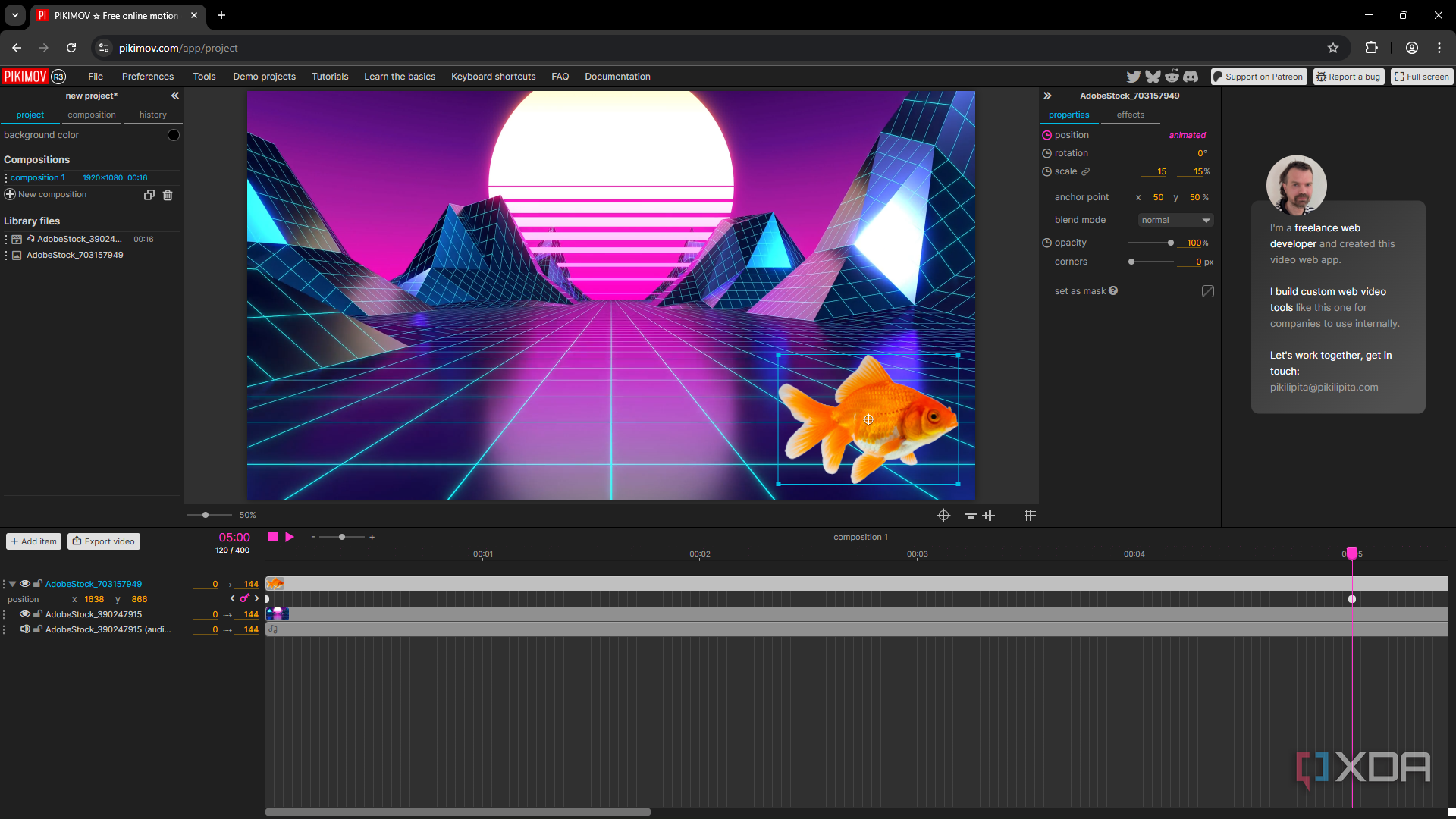The height and width of the screenshot is (819, 1456).
Task: Play the composition preview
Action: tap(290, 537)
